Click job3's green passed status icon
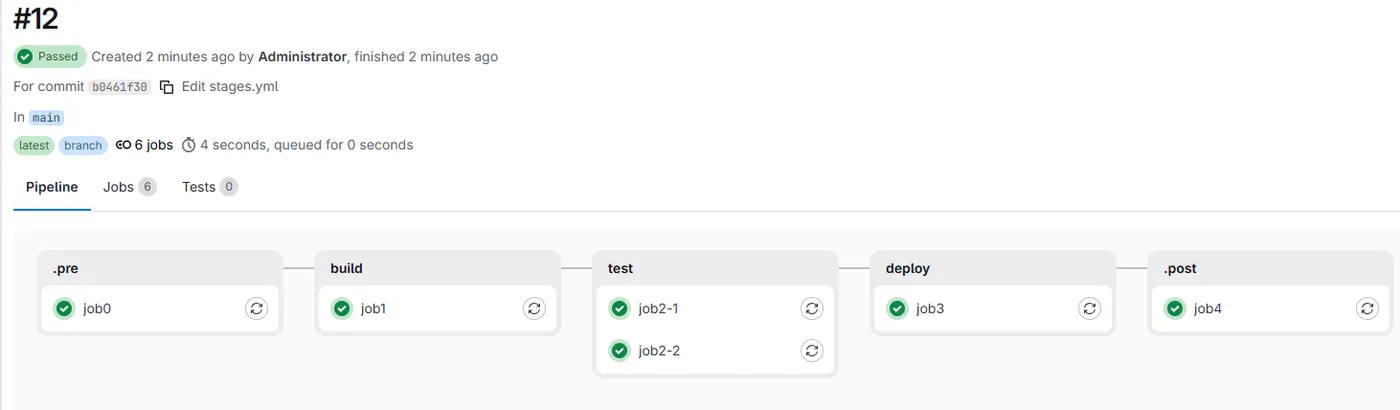 click(x=897, y=309)
